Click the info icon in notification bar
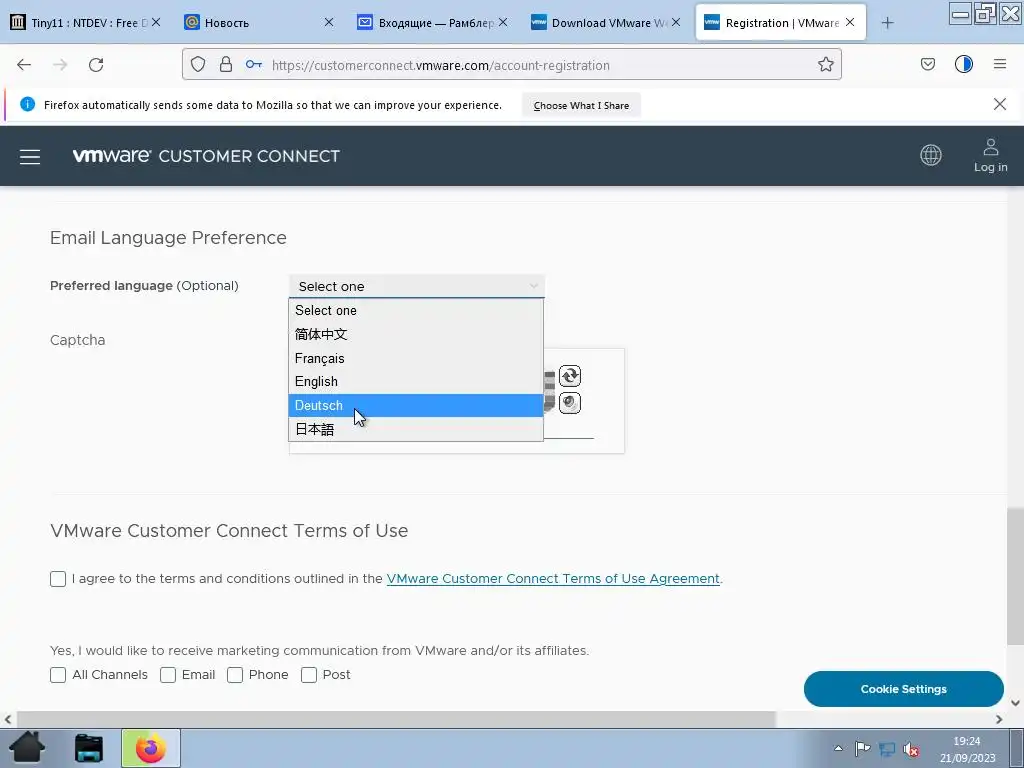The width and height of the screenshot is (1024, 768). [27, 104]
